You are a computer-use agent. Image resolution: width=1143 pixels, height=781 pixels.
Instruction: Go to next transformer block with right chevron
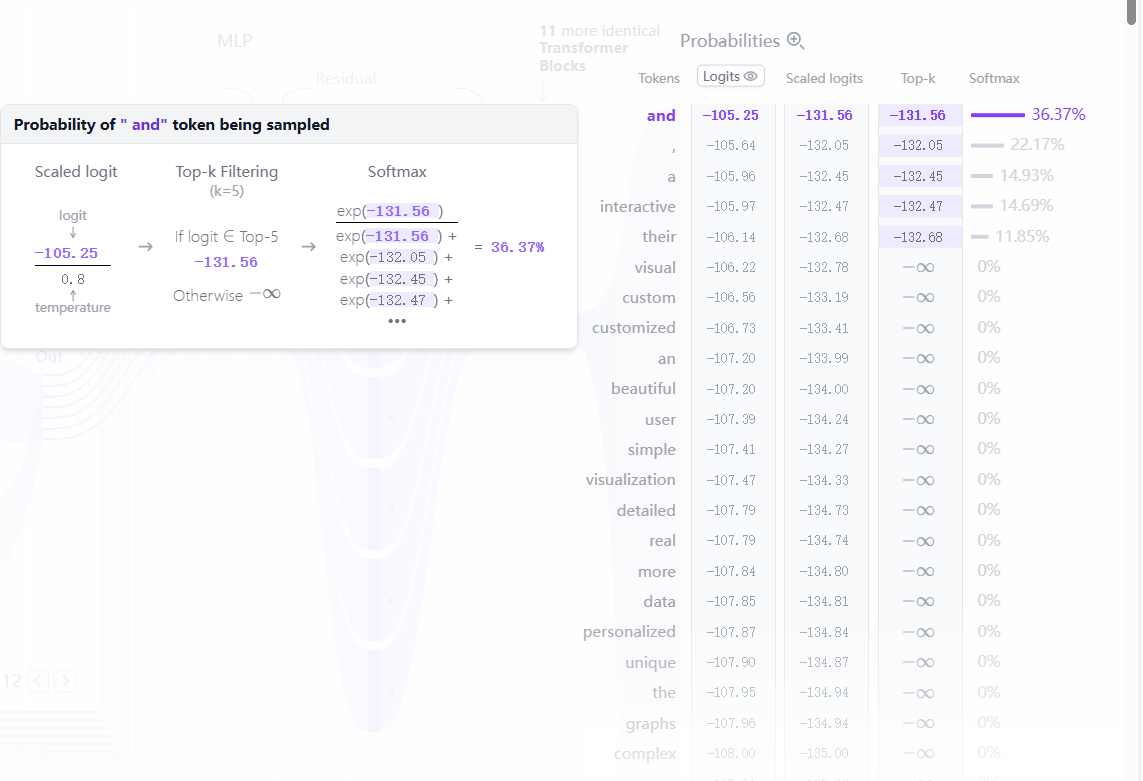65,681
